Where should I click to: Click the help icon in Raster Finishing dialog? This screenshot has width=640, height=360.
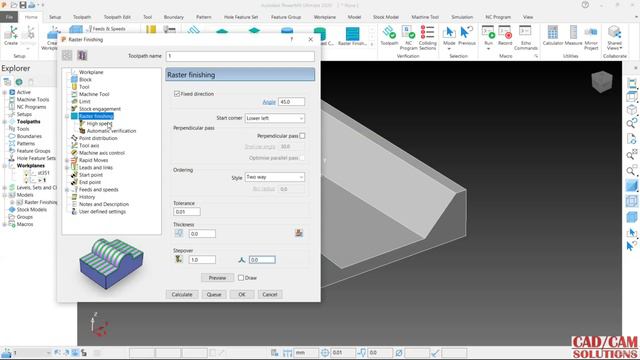click(291, 39)
